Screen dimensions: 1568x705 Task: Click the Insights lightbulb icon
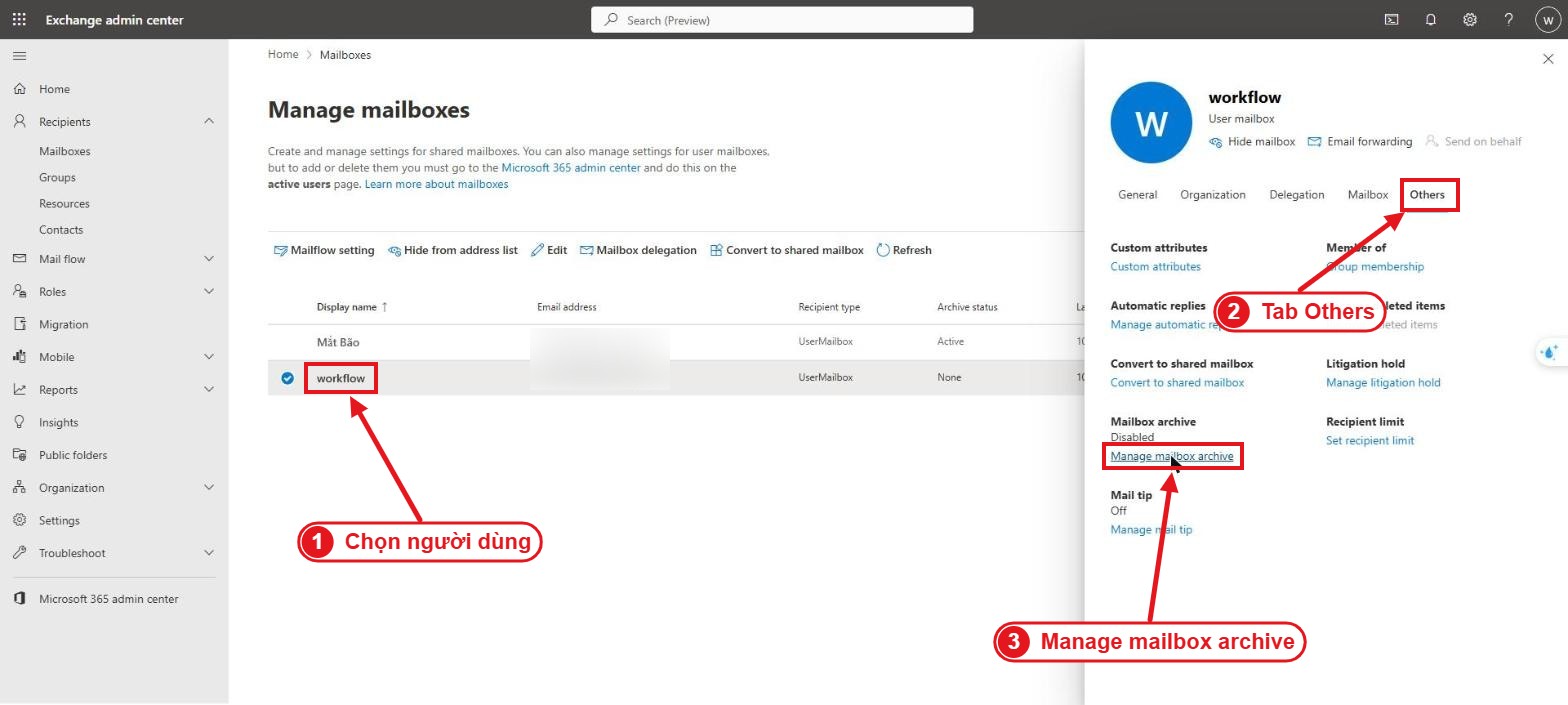coord(19,422)
